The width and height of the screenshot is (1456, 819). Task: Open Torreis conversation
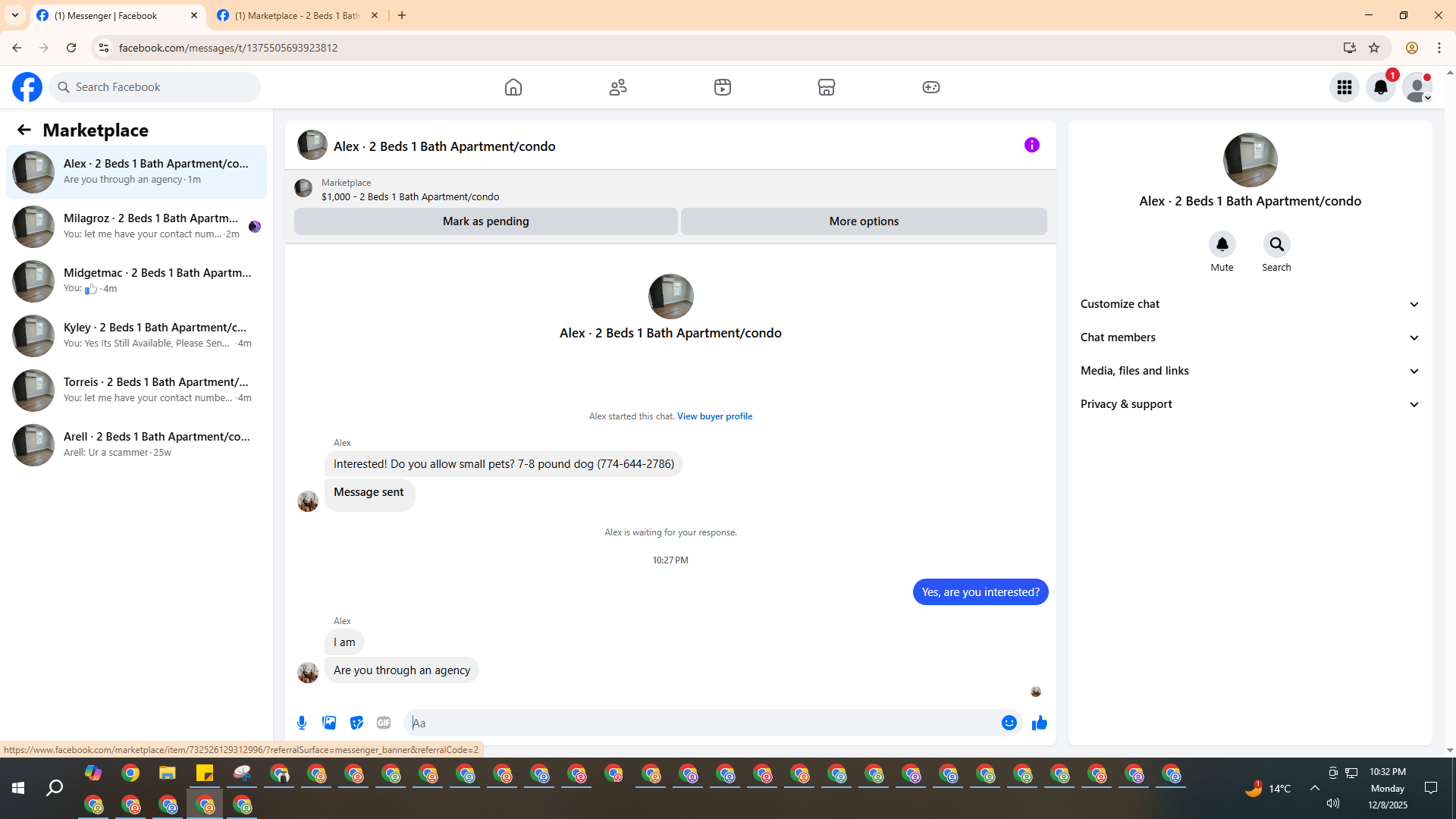click(x=136, y=391)
